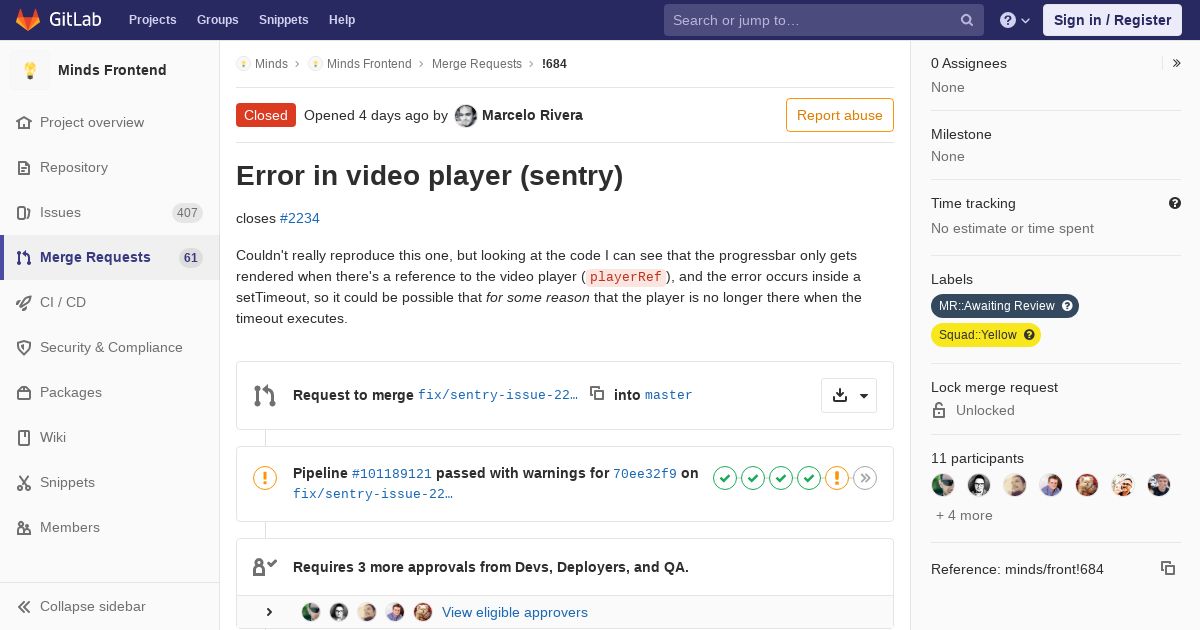This screenshot has height=630, width=1200.
Task: Collapse the sidebar
Action: coord(109,606)
